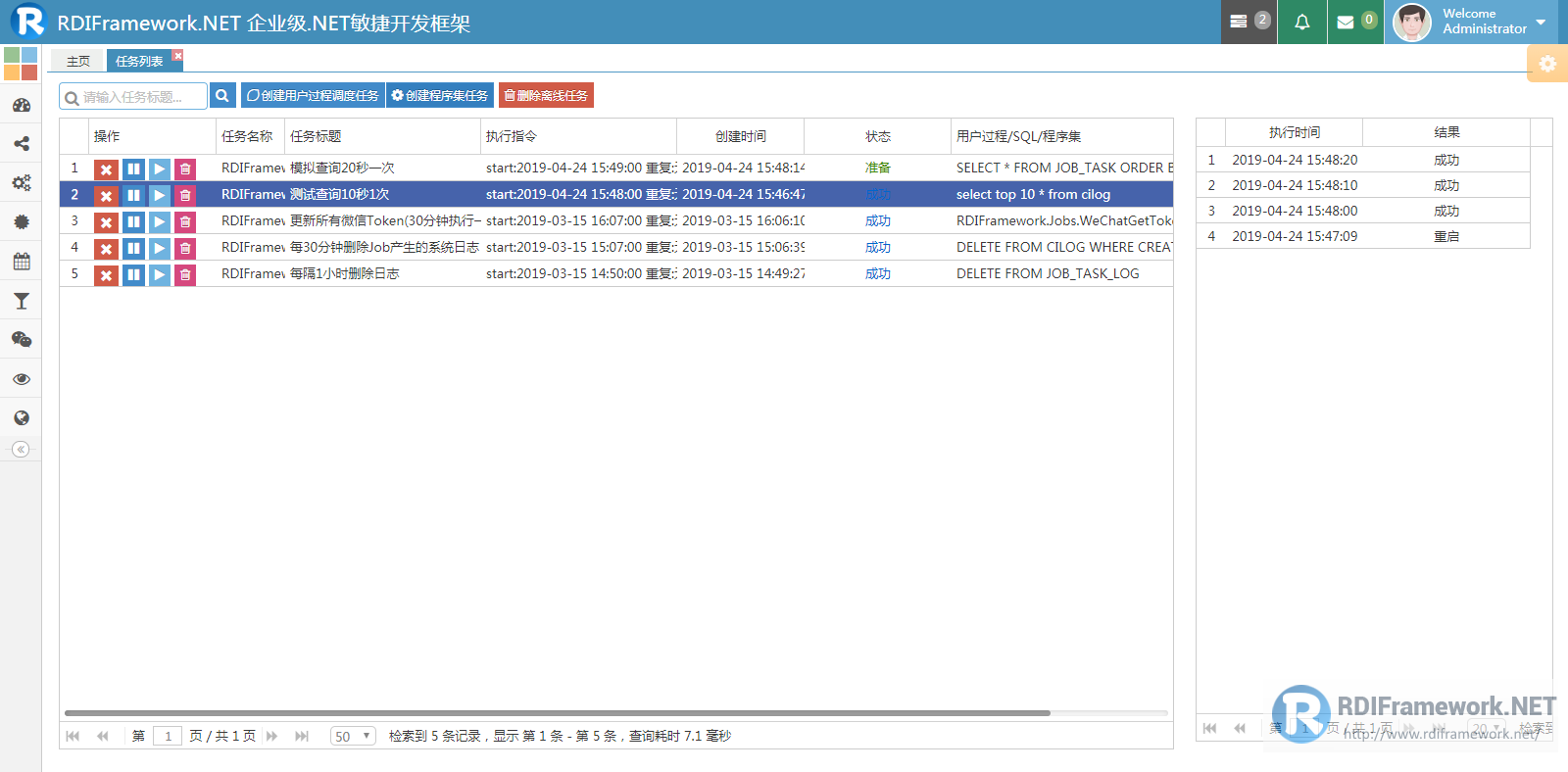Sort by the 状态 column header
This screenshot has height=772, width=1568.
click(878, 136)
